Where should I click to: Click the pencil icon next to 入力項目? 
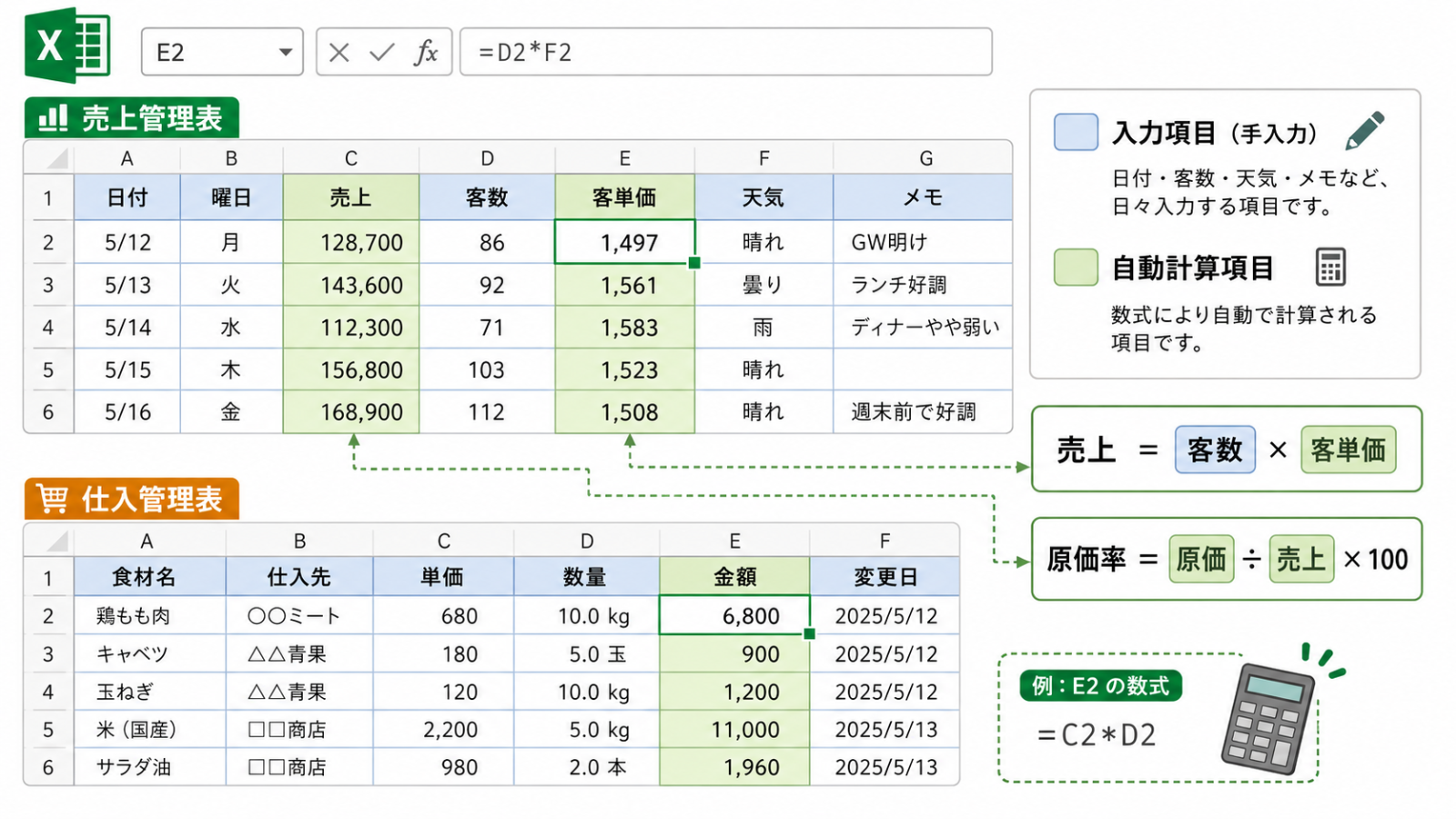(x=1365, y=131)
